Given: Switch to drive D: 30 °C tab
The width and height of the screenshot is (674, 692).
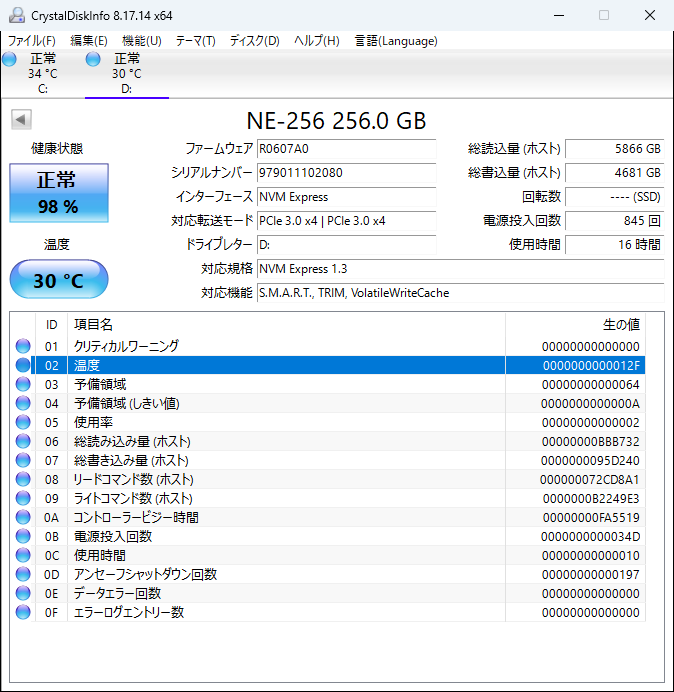Looking at the screenshot, I should click(127, 73).
